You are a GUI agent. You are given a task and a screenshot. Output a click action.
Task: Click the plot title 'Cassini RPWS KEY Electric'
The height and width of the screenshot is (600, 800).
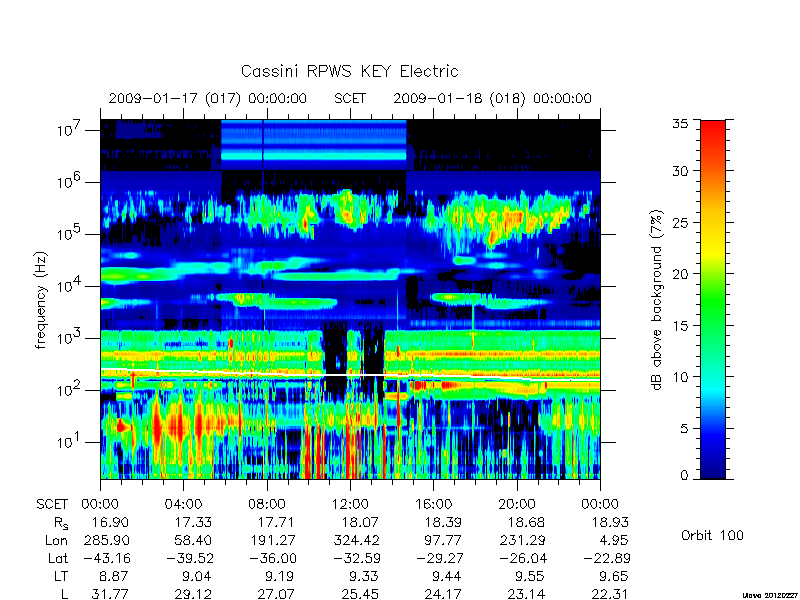(349, 71)
